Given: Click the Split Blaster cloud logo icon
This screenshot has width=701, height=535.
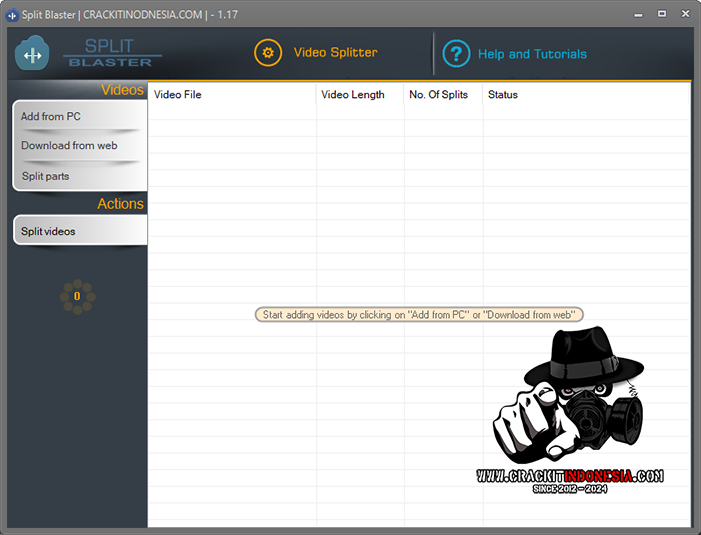Looking at the screenshot, I should 32,54.
